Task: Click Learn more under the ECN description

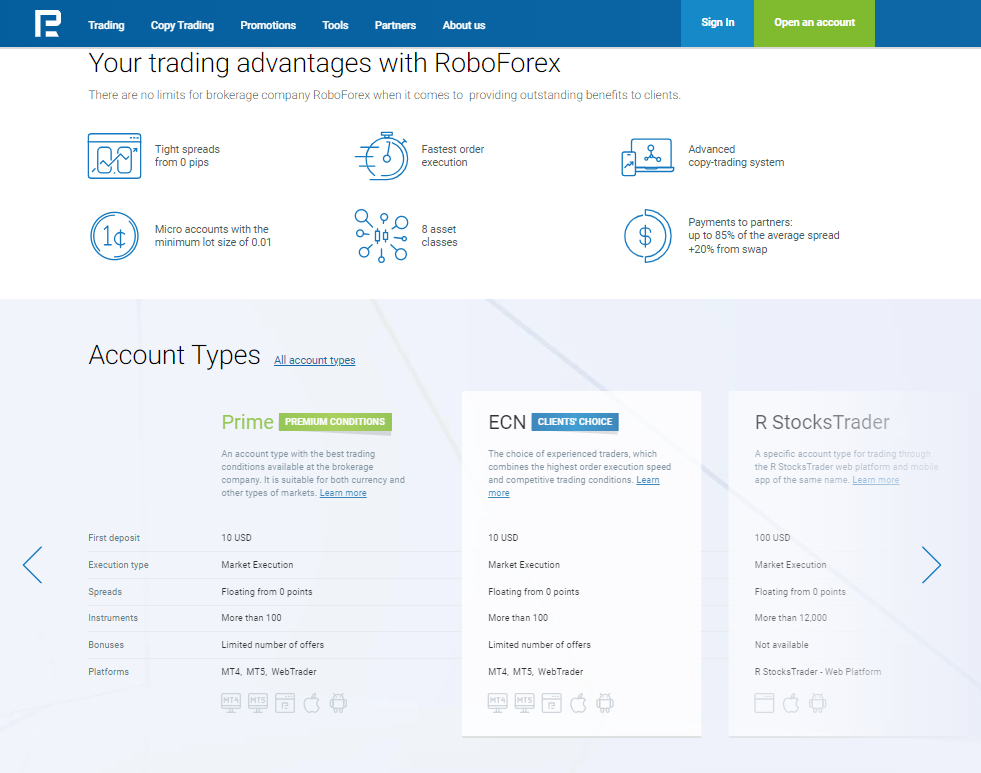Action: tap(647, 479)
